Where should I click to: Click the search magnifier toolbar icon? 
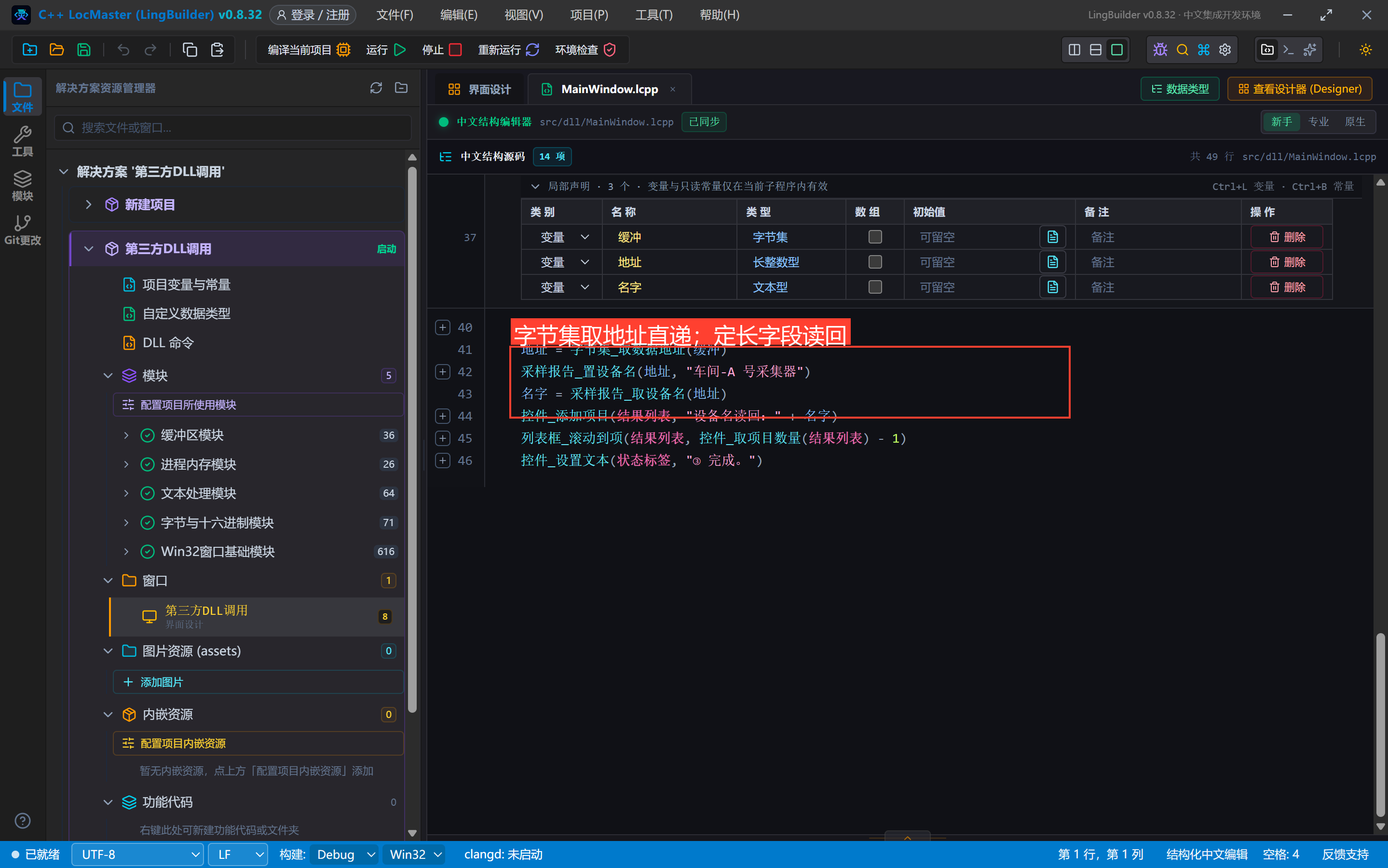(x=1182, y=50)
